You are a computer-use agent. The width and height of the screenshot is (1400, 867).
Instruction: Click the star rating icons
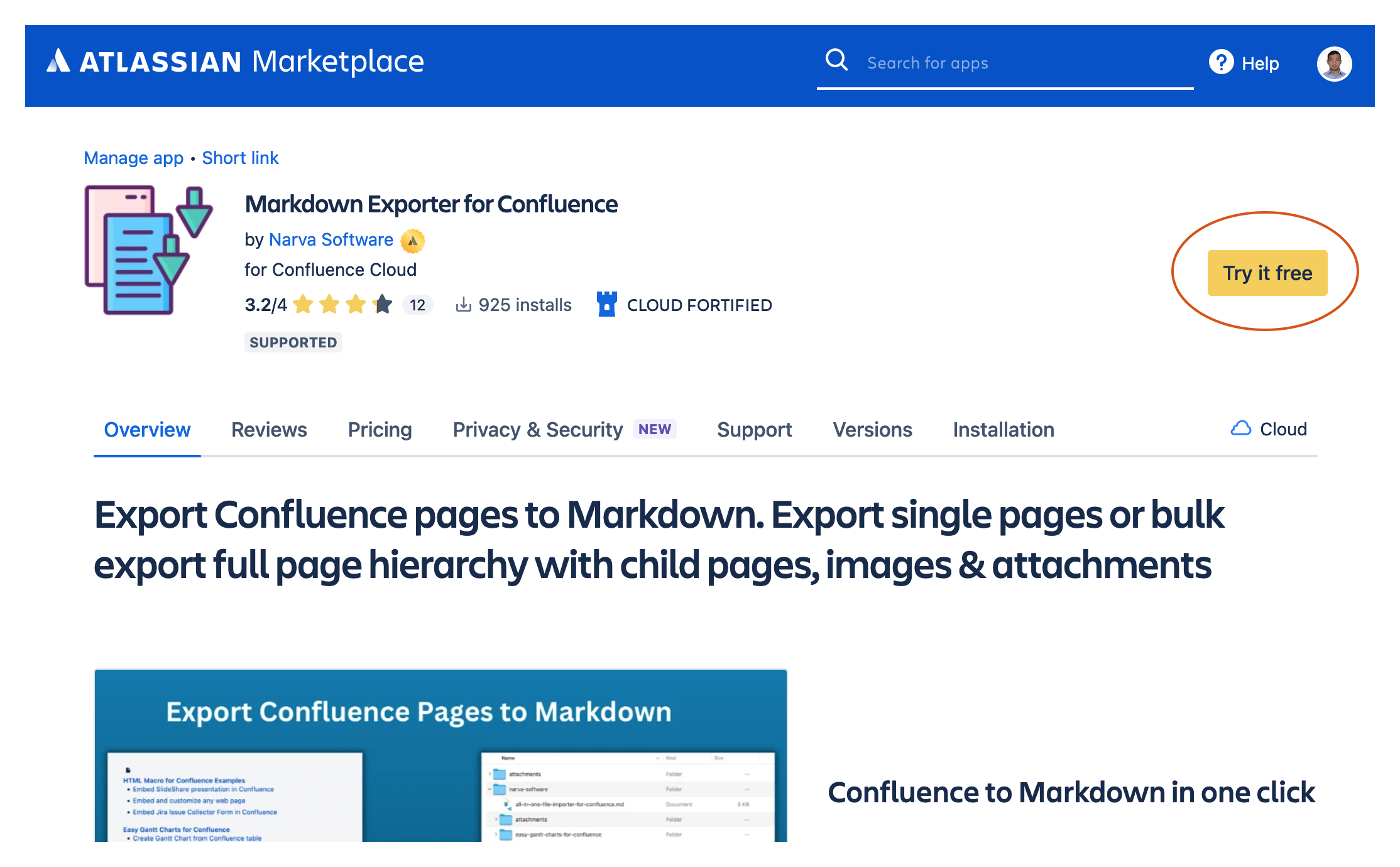343,305
